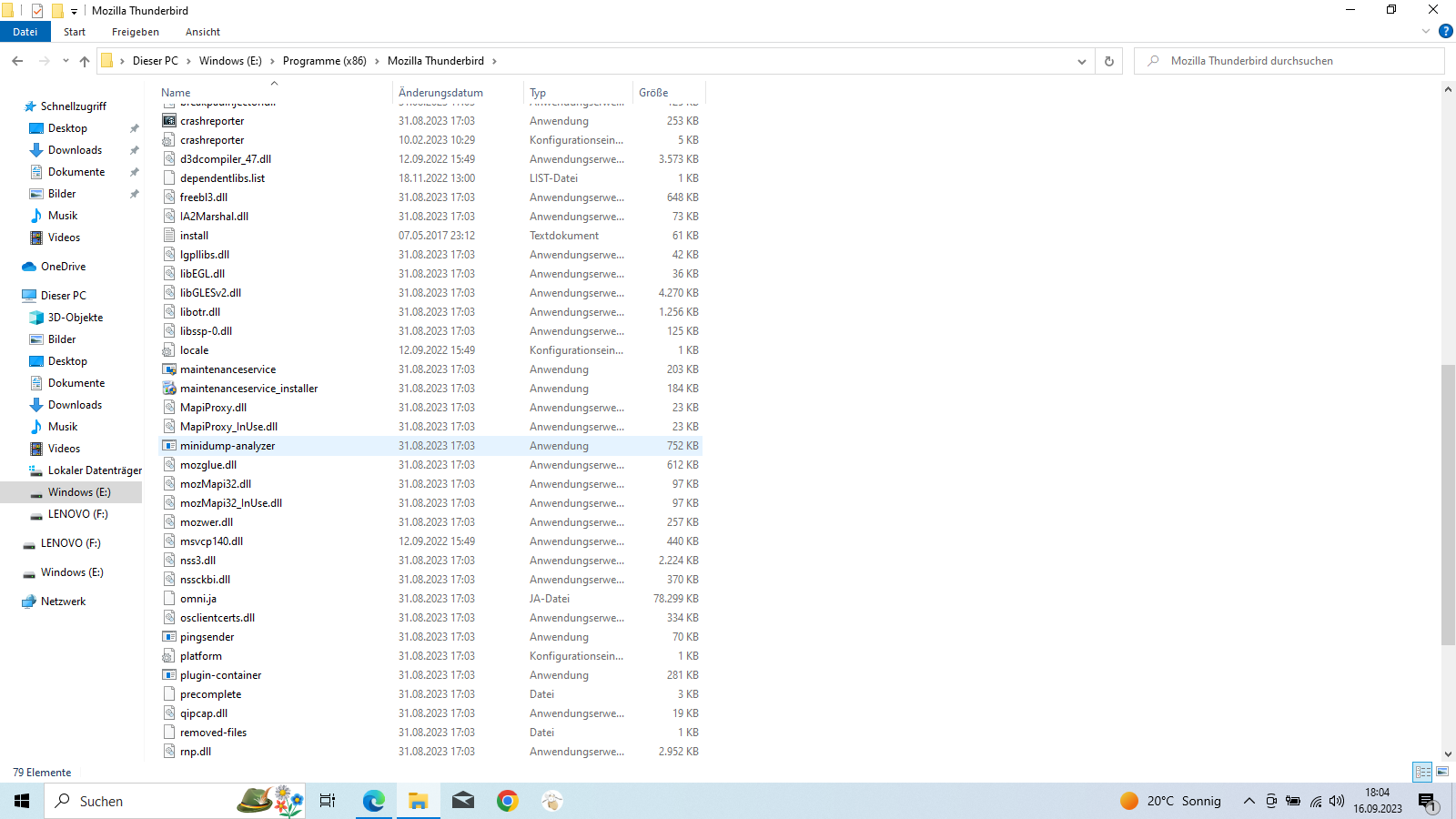Open the Windows Start menu

[22, 801]
